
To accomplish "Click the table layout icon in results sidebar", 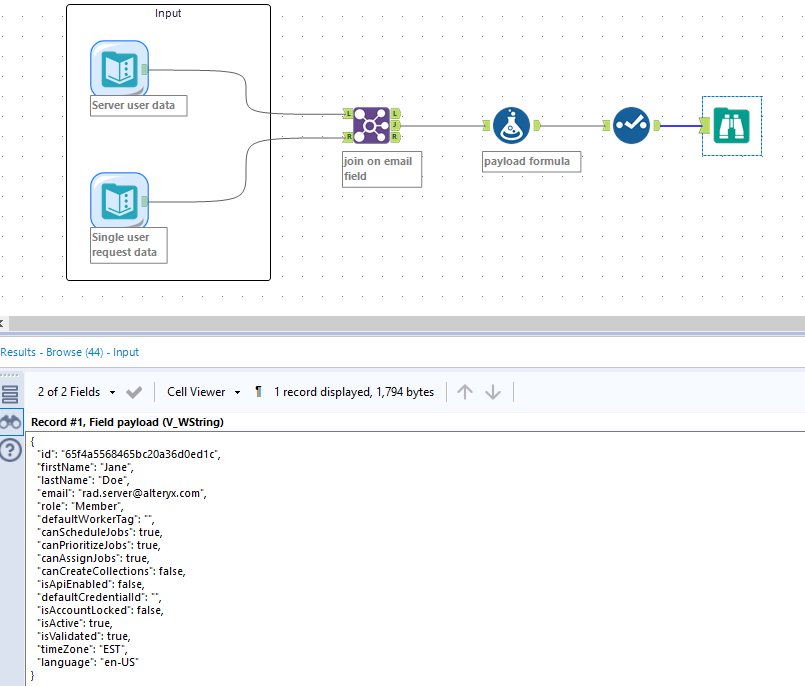I will [x=11, y=392].
